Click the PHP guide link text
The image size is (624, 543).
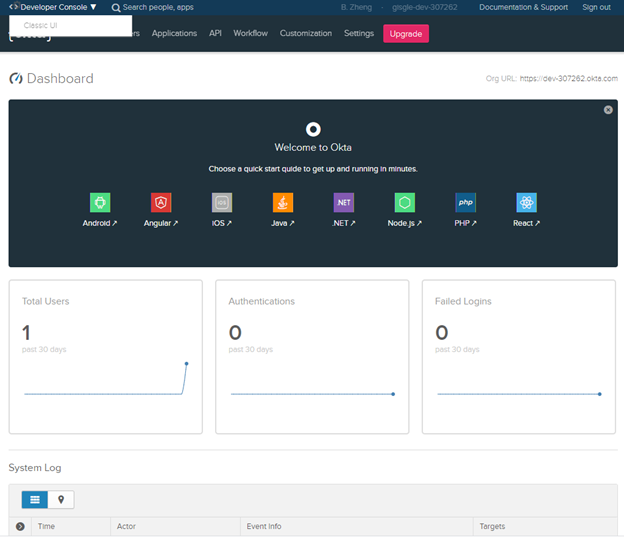pos(465,223)
